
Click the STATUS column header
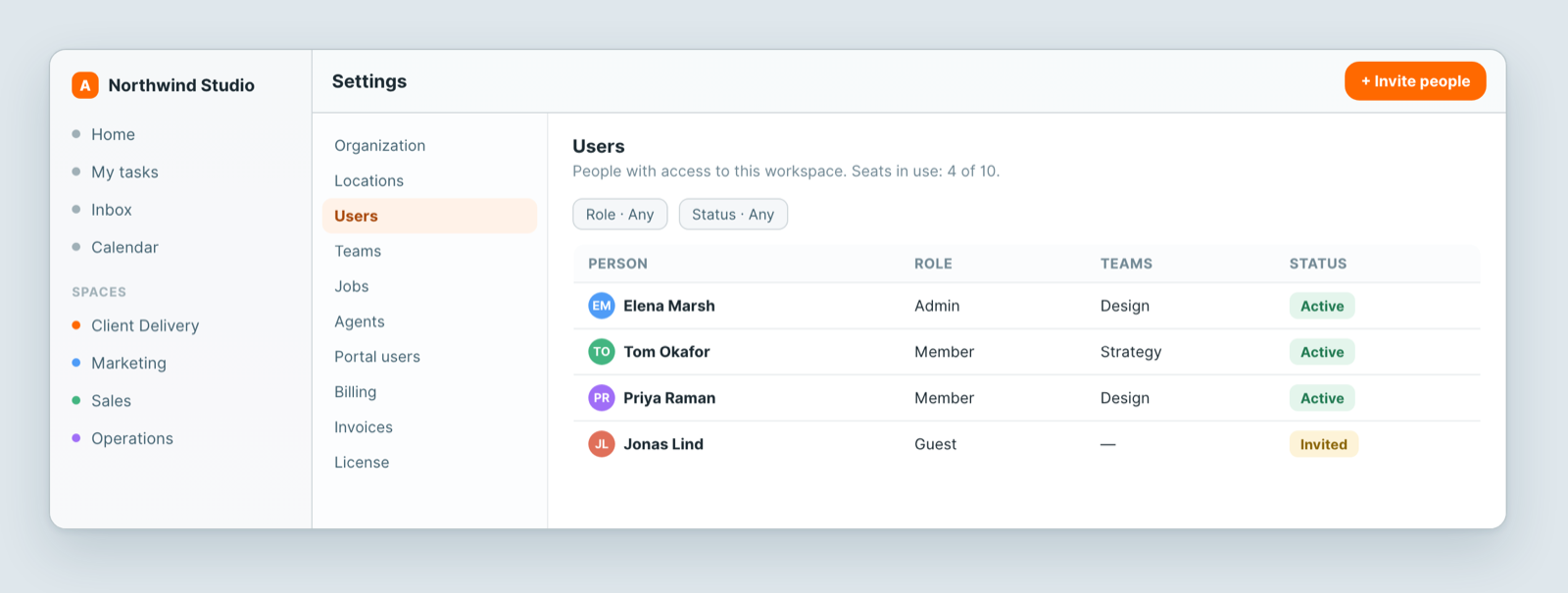[x=1318, y=264]
